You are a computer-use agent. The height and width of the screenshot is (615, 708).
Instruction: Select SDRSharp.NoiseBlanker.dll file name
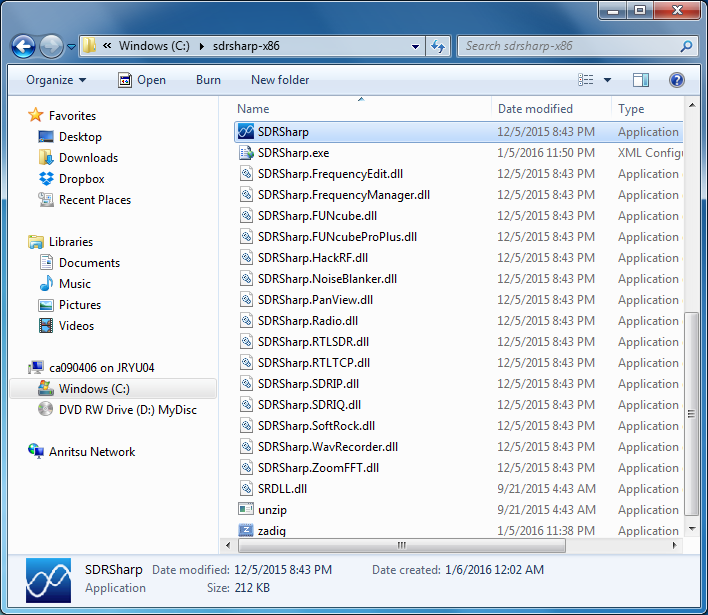pyautogui.click(x=327, y=279)
